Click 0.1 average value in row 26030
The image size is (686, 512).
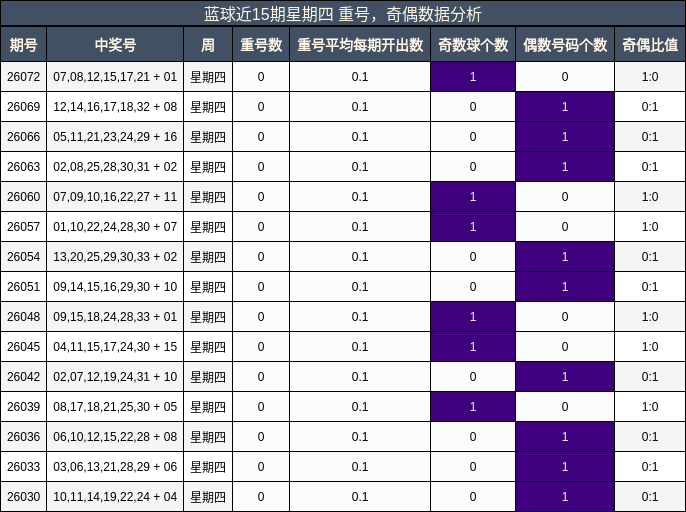click(360, 497)
